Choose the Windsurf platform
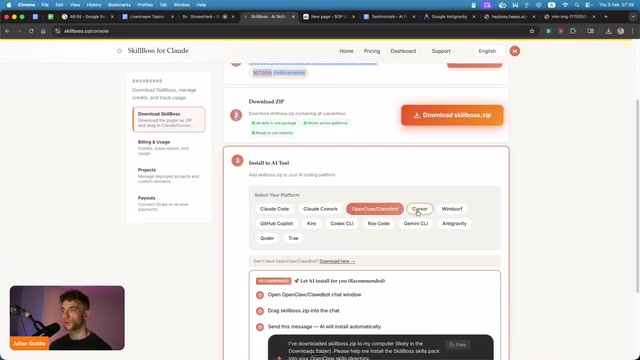Screen dimensions: 640x360 [452, 209]
